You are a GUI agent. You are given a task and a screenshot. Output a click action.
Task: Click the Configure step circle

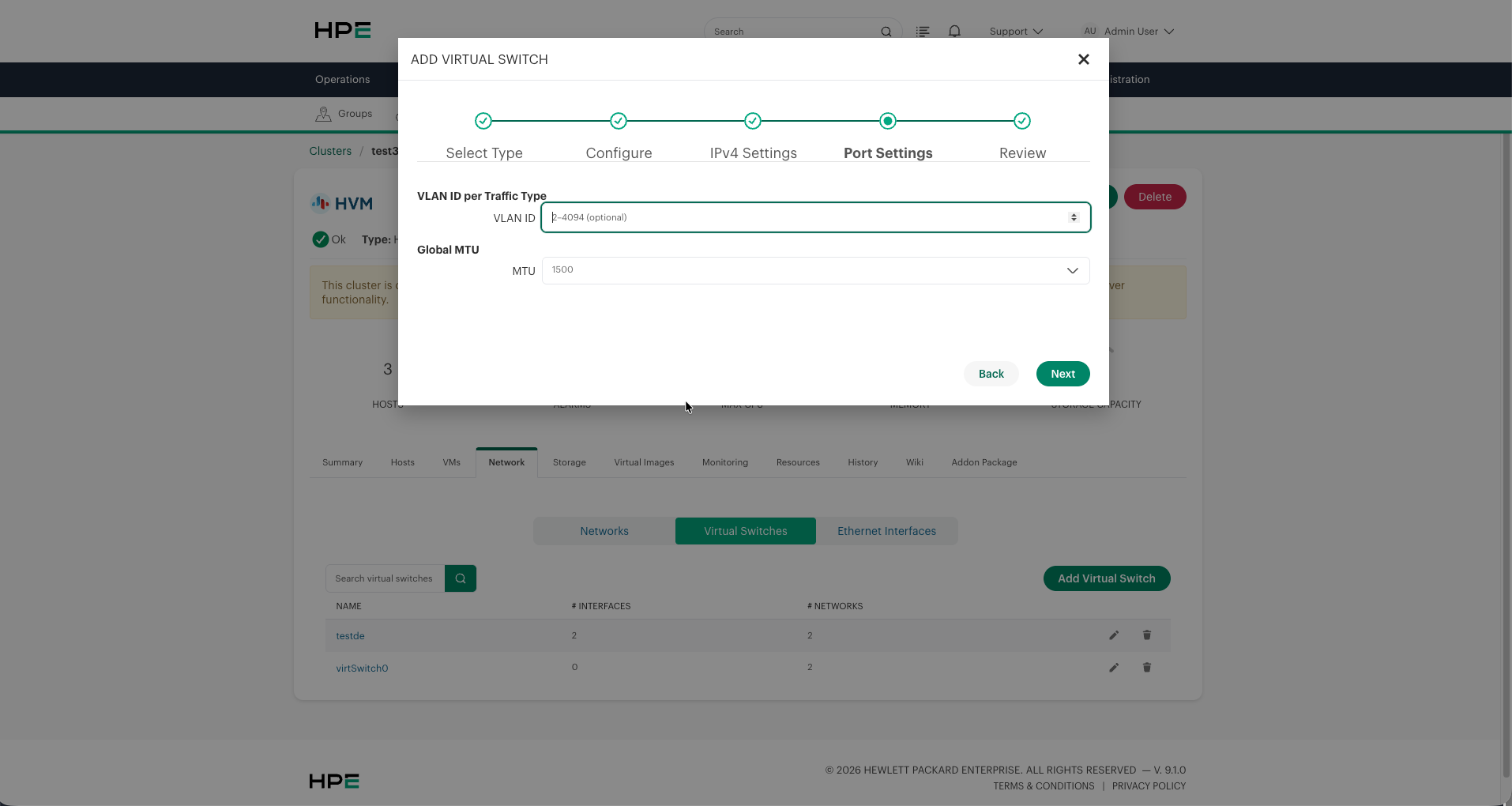619,121
